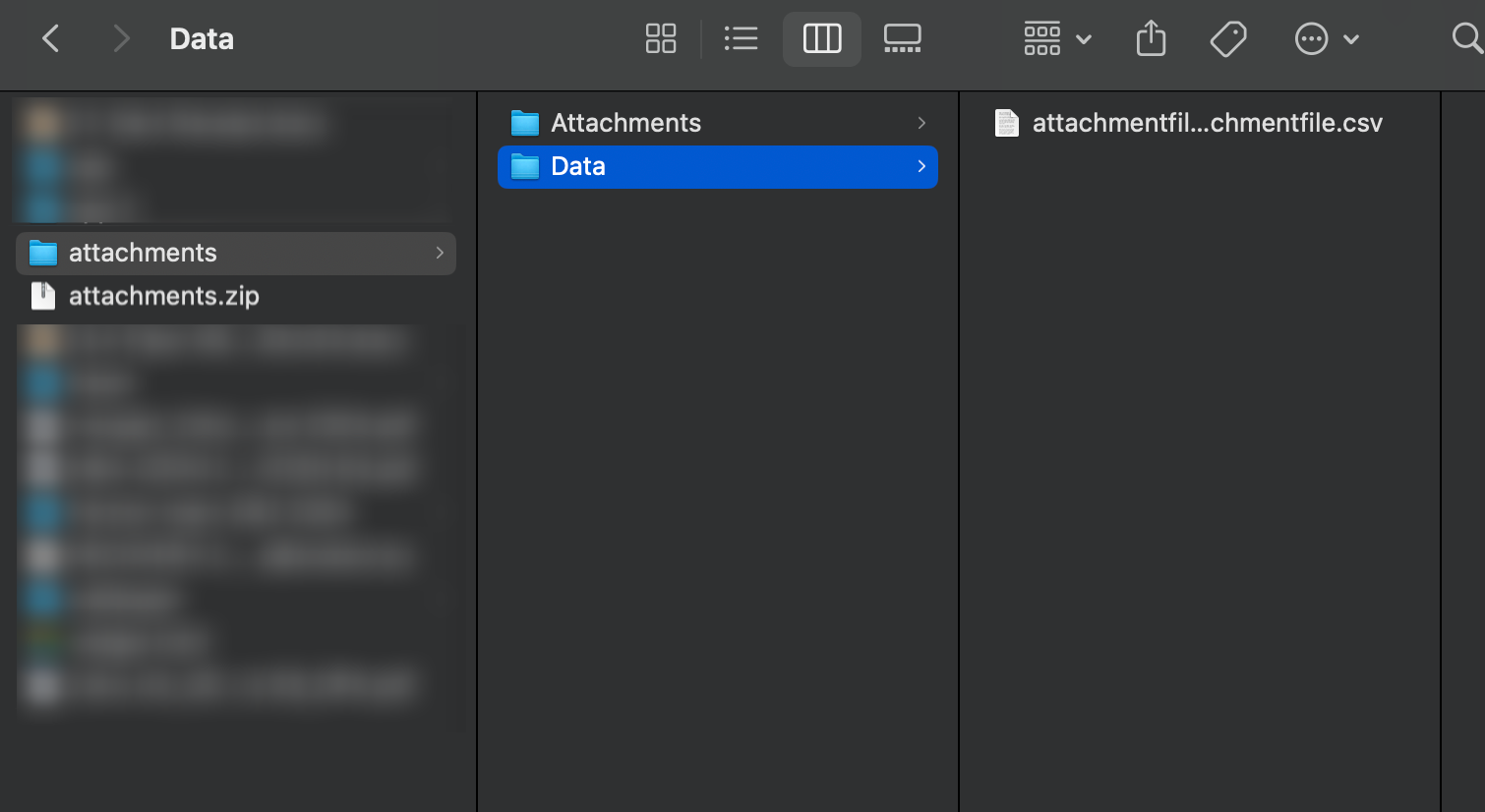The image size is (1485, 812).
Task: Select the lowercase attachments folder
Action: pos(143,254)
